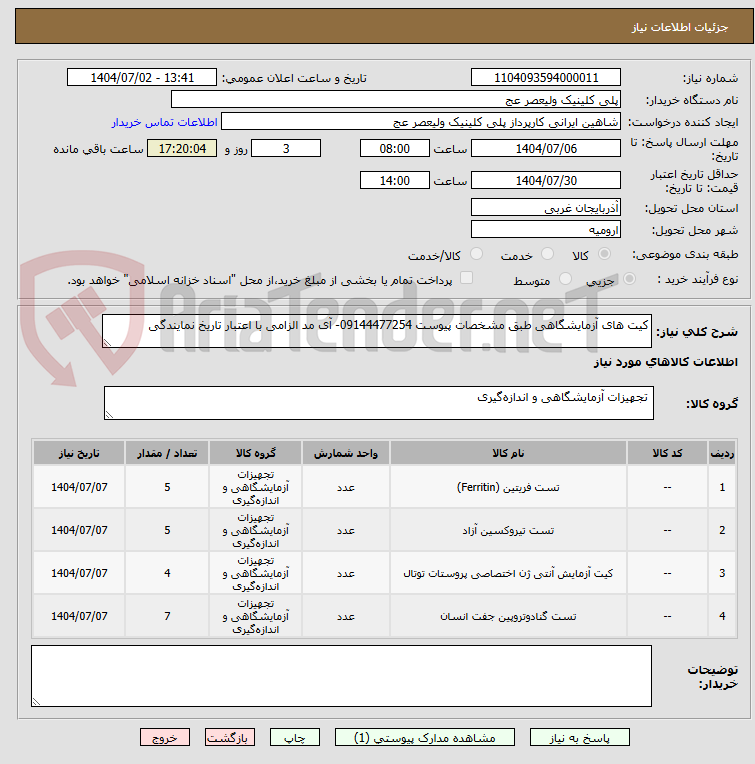Click the کد کالا column header
Viewport: 755px width, 764px height.
point(667,453)
